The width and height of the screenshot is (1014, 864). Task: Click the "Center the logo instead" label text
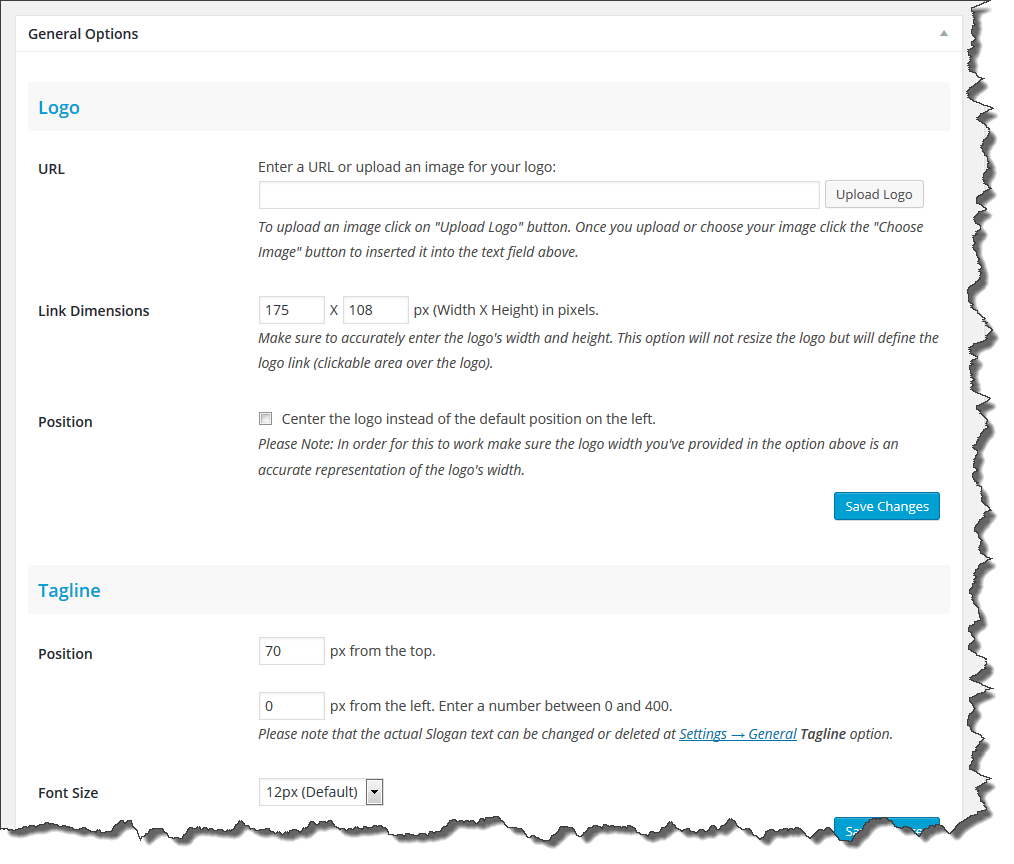468,419
